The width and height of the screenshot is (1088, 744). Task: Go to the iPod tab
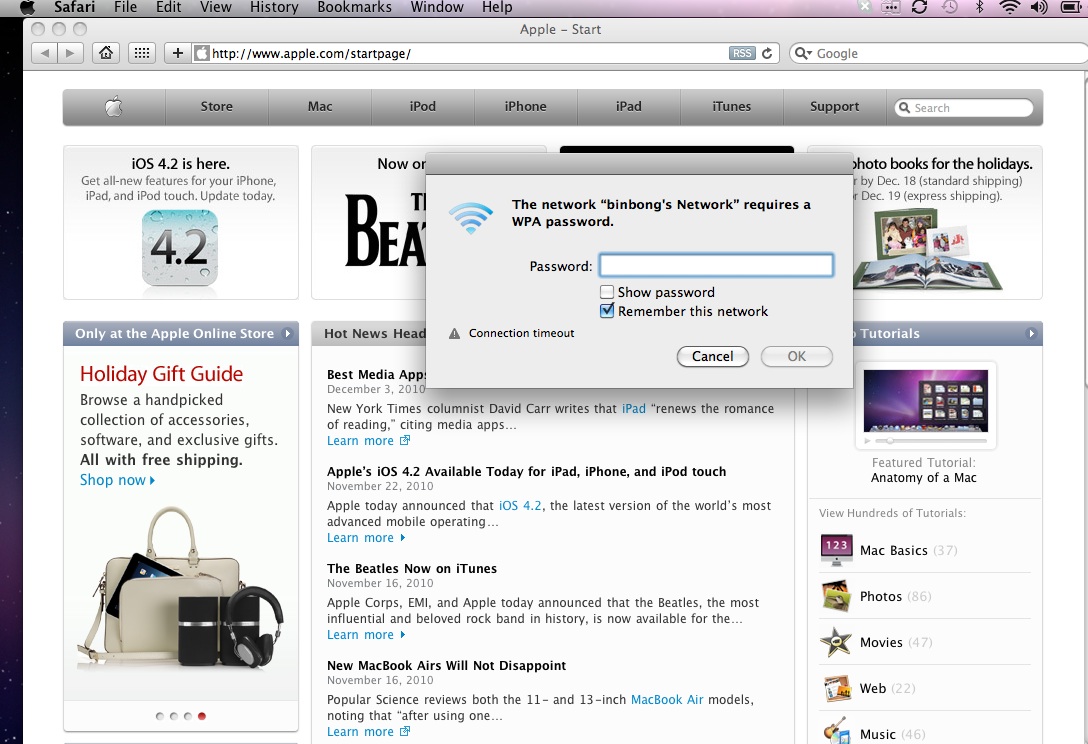(x=423, y=107)
